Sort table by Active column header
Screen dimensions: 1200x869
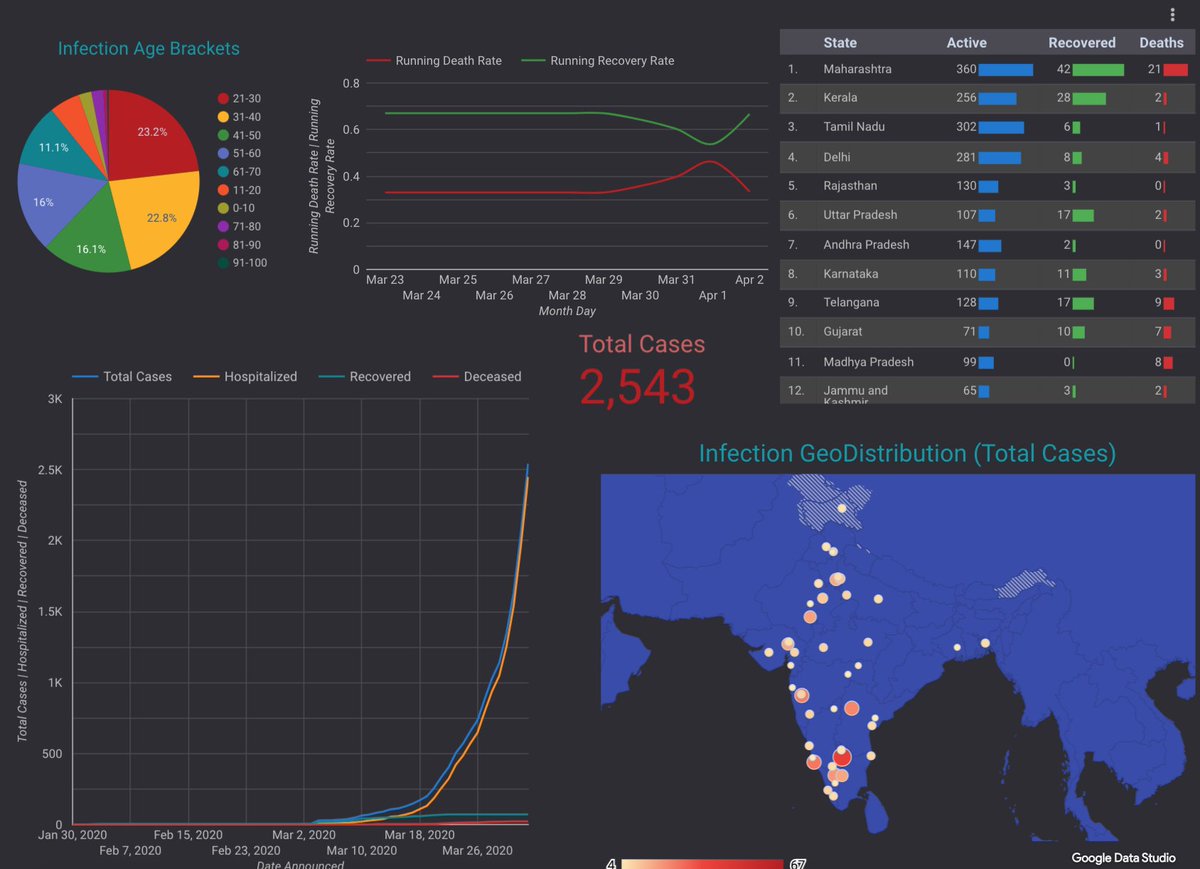[x=967, y=43]
